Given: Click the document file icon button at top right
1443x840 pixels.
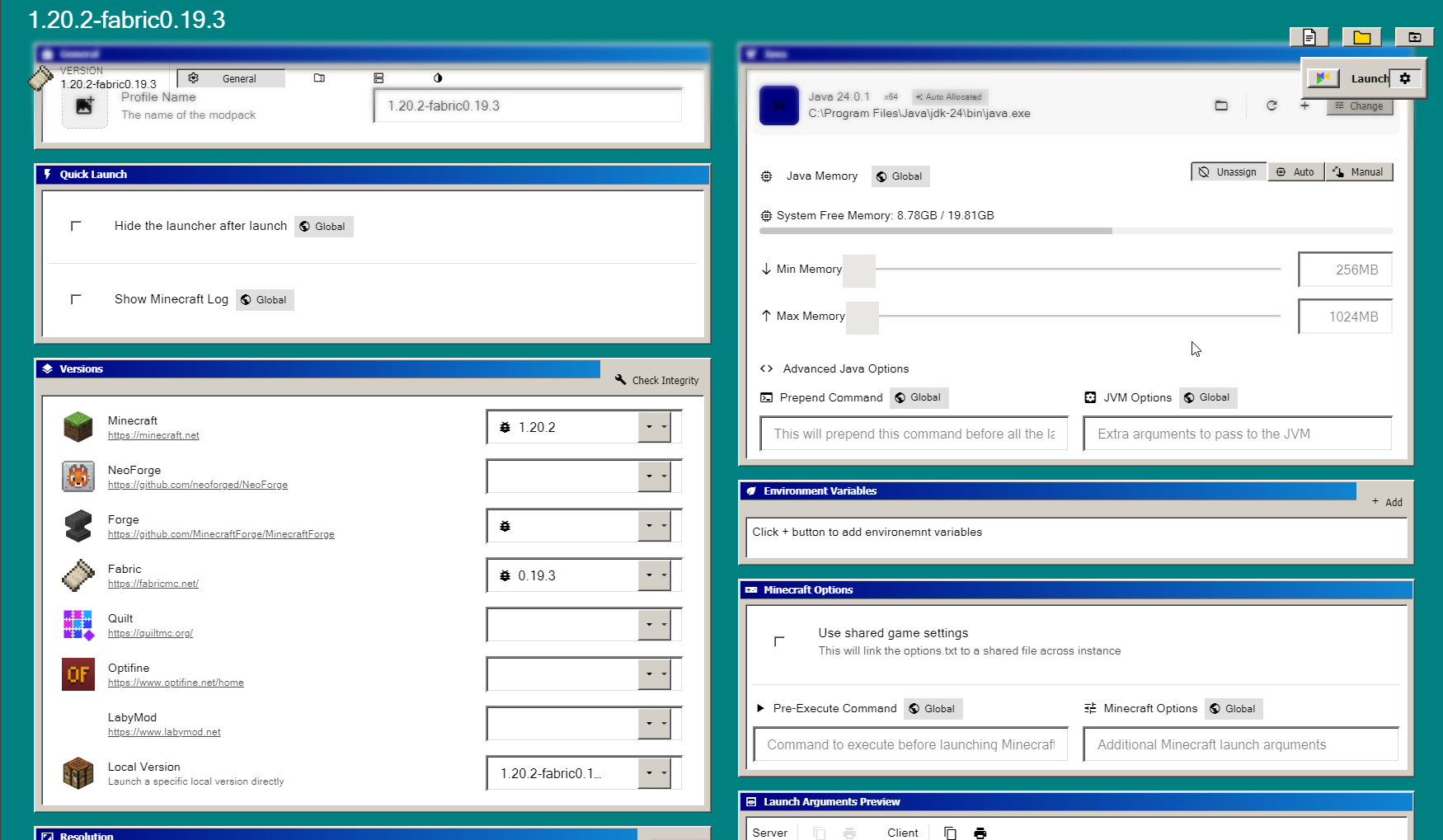Looking at the screenshot, I should coord(1309,37).
